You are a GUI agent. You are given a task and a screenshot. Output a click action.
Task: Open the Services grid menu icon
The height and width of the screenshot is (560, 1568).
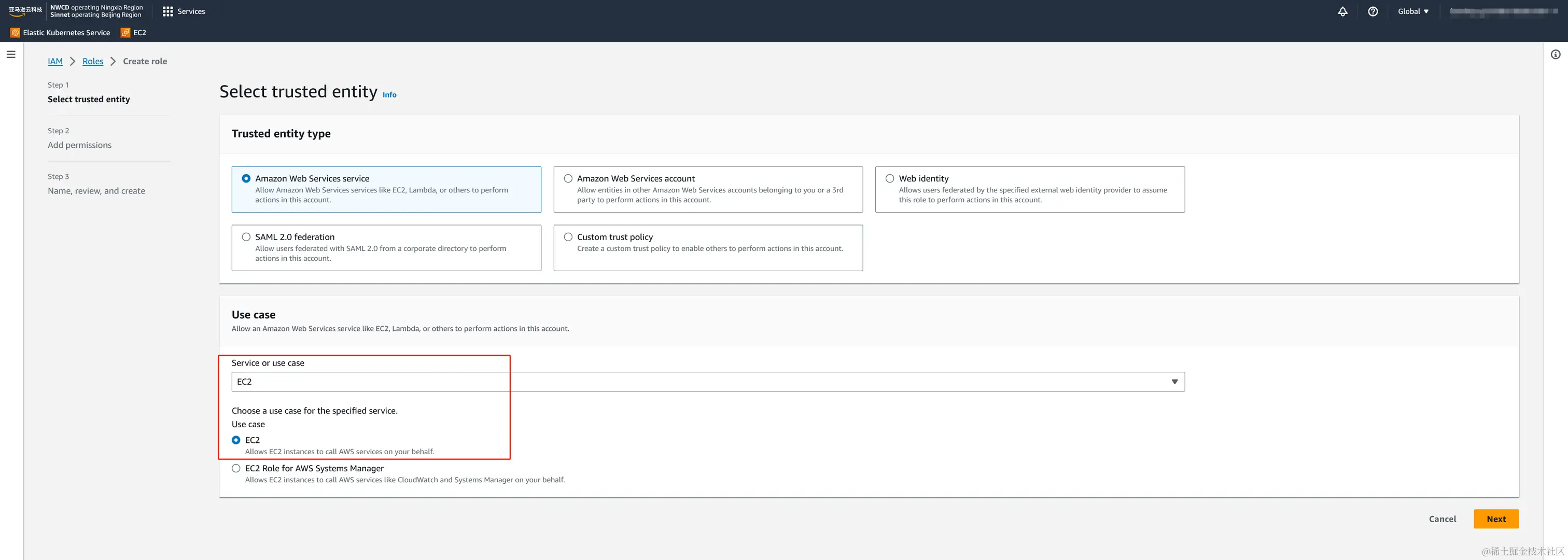tap(168, 11)
